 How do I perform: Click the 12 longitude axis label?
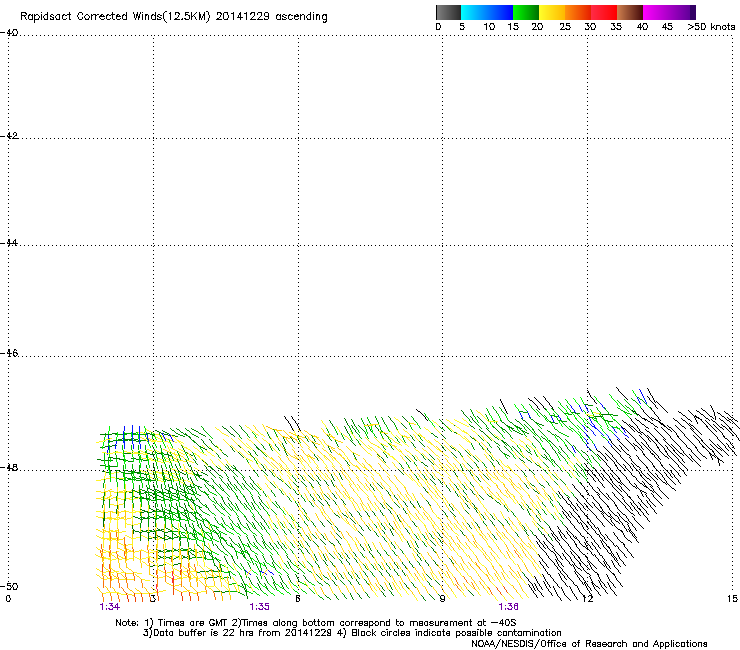tap(588, 599)
